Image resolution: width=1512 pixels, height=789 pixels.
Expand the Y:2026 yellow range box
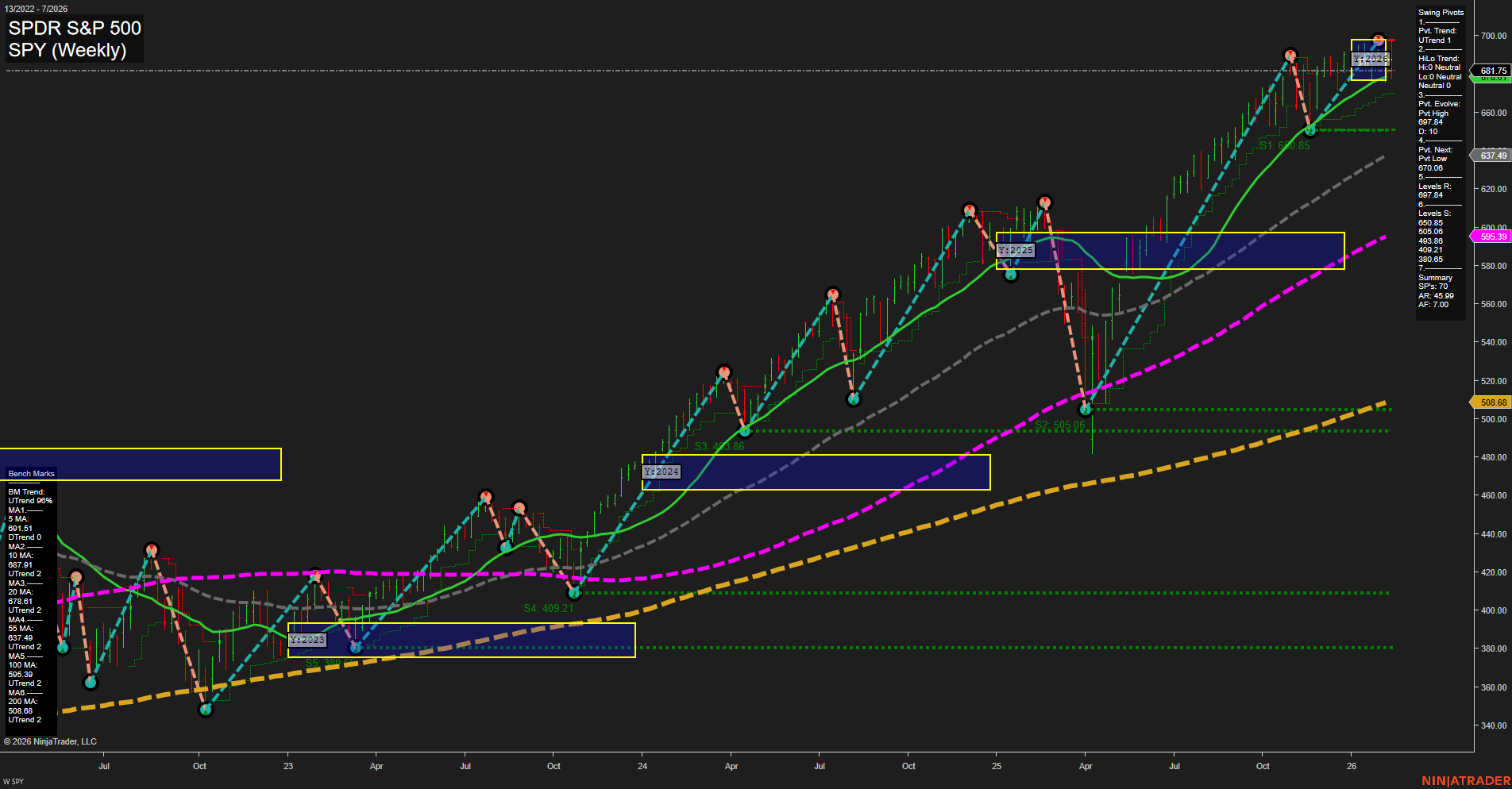(x=1367, y=60)
